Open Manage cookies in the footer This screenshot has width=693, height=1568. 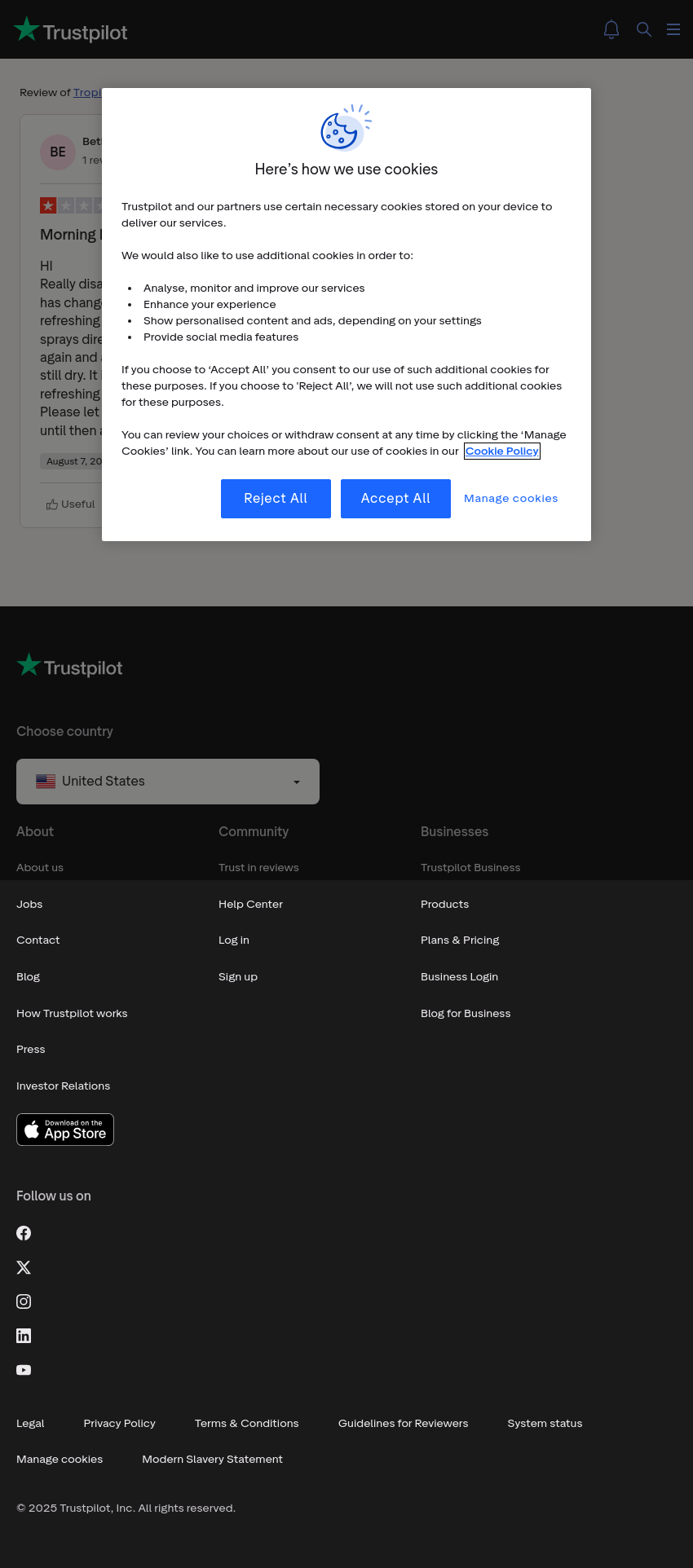click(60, 1460)
